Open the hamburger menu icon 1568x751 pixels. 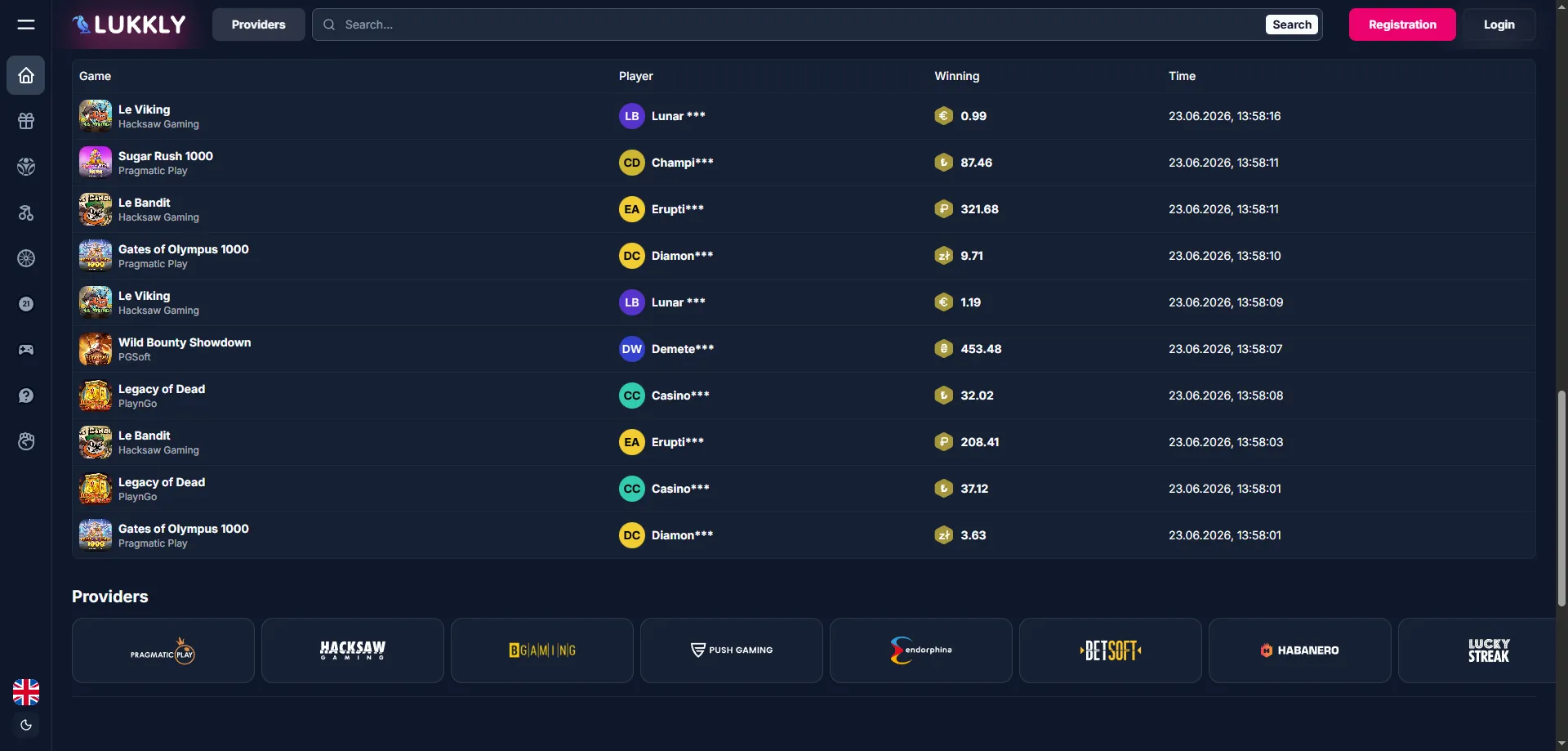(26, 25)
